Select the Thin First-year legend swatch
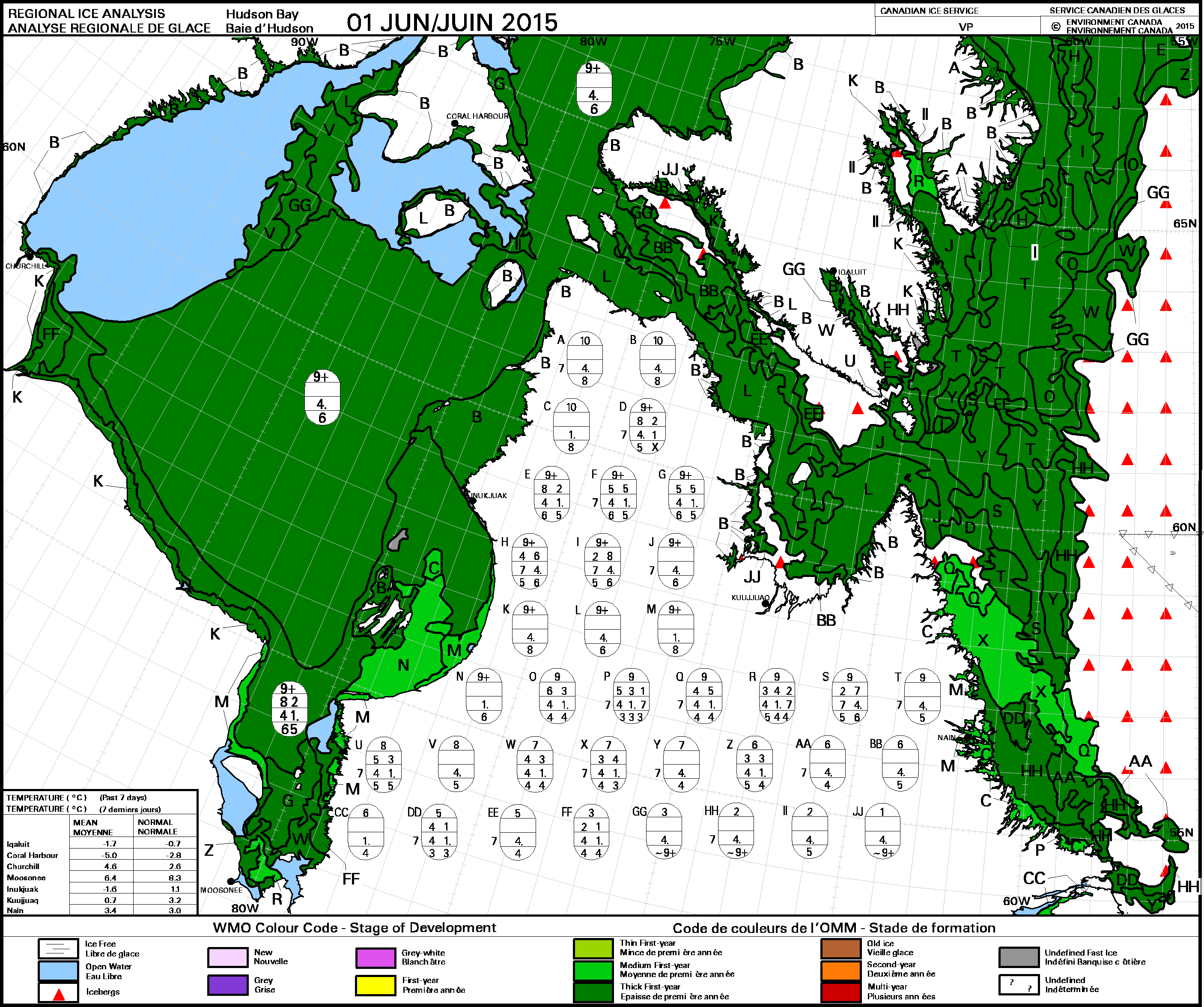Viewport: 1204px width, 1007px height. [x=593, y=948]
